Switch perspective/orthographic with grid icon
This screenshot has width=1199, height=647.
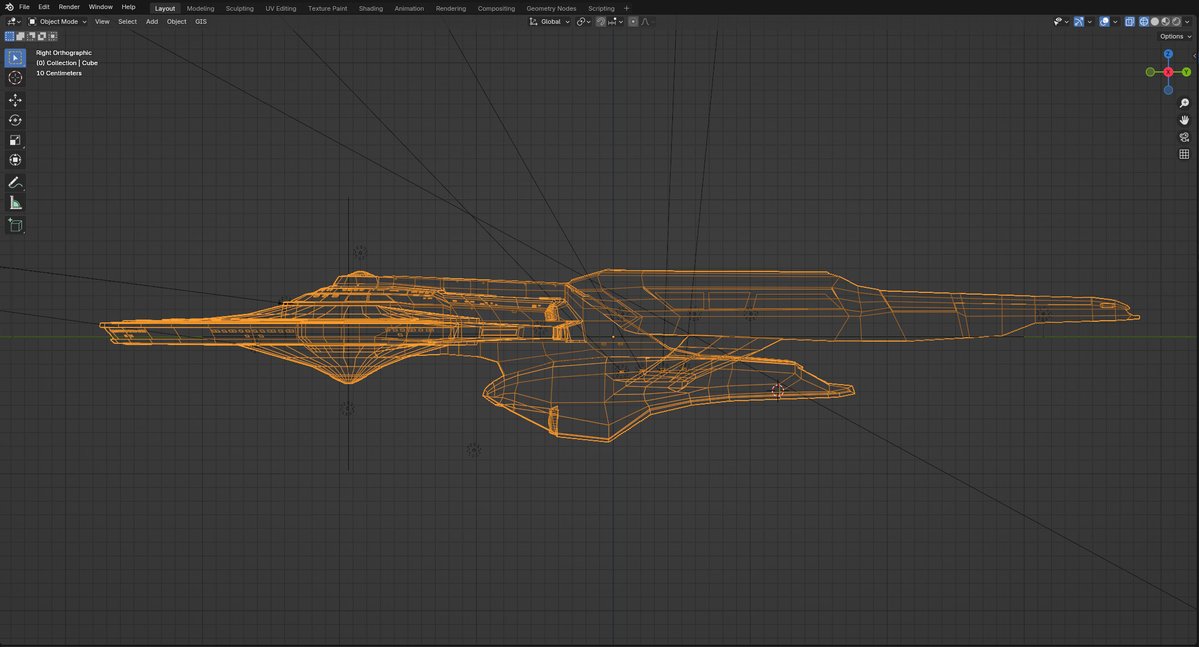1184,154
